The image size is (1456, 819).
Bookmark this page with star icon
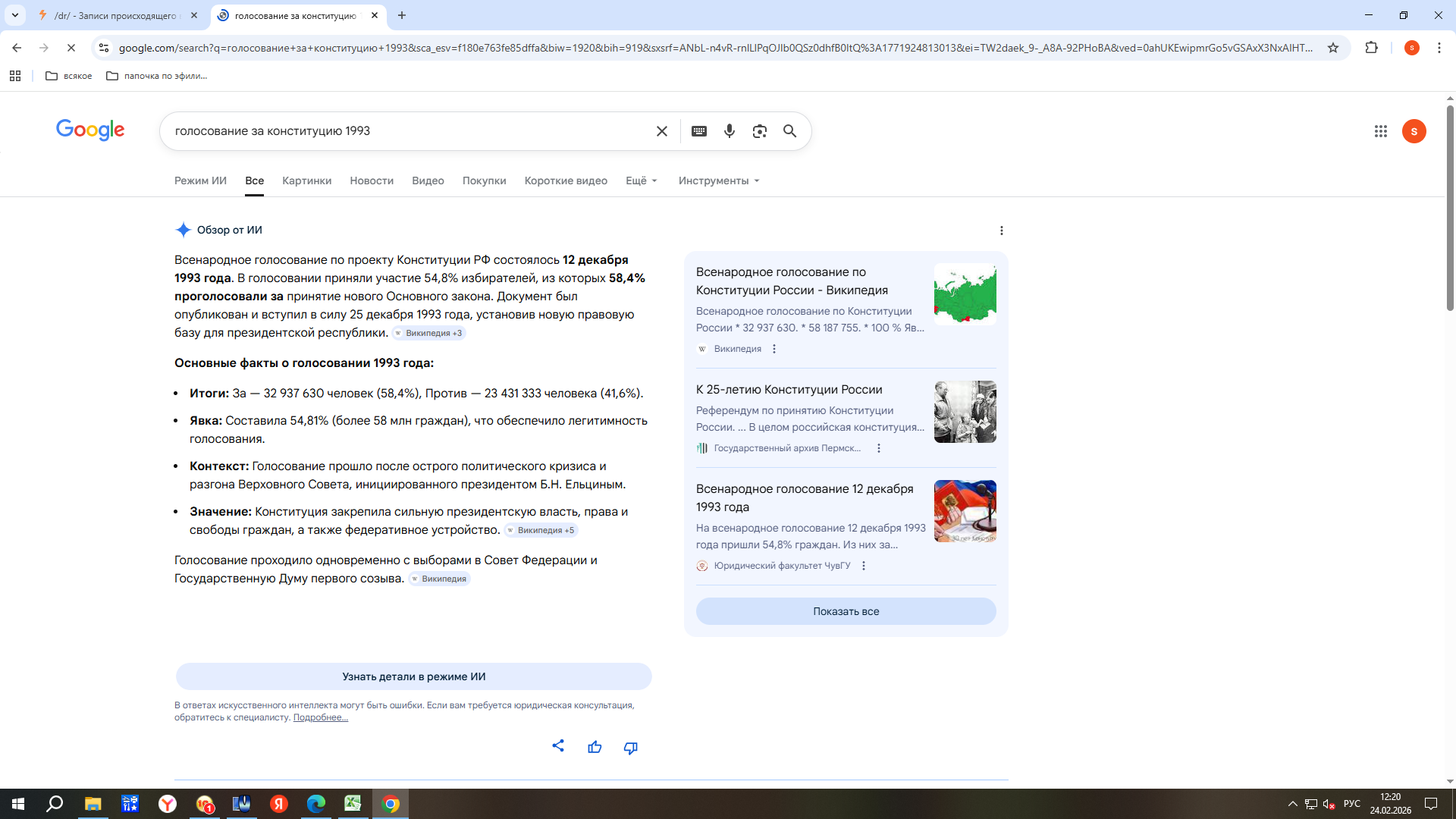coord(1333,48)
